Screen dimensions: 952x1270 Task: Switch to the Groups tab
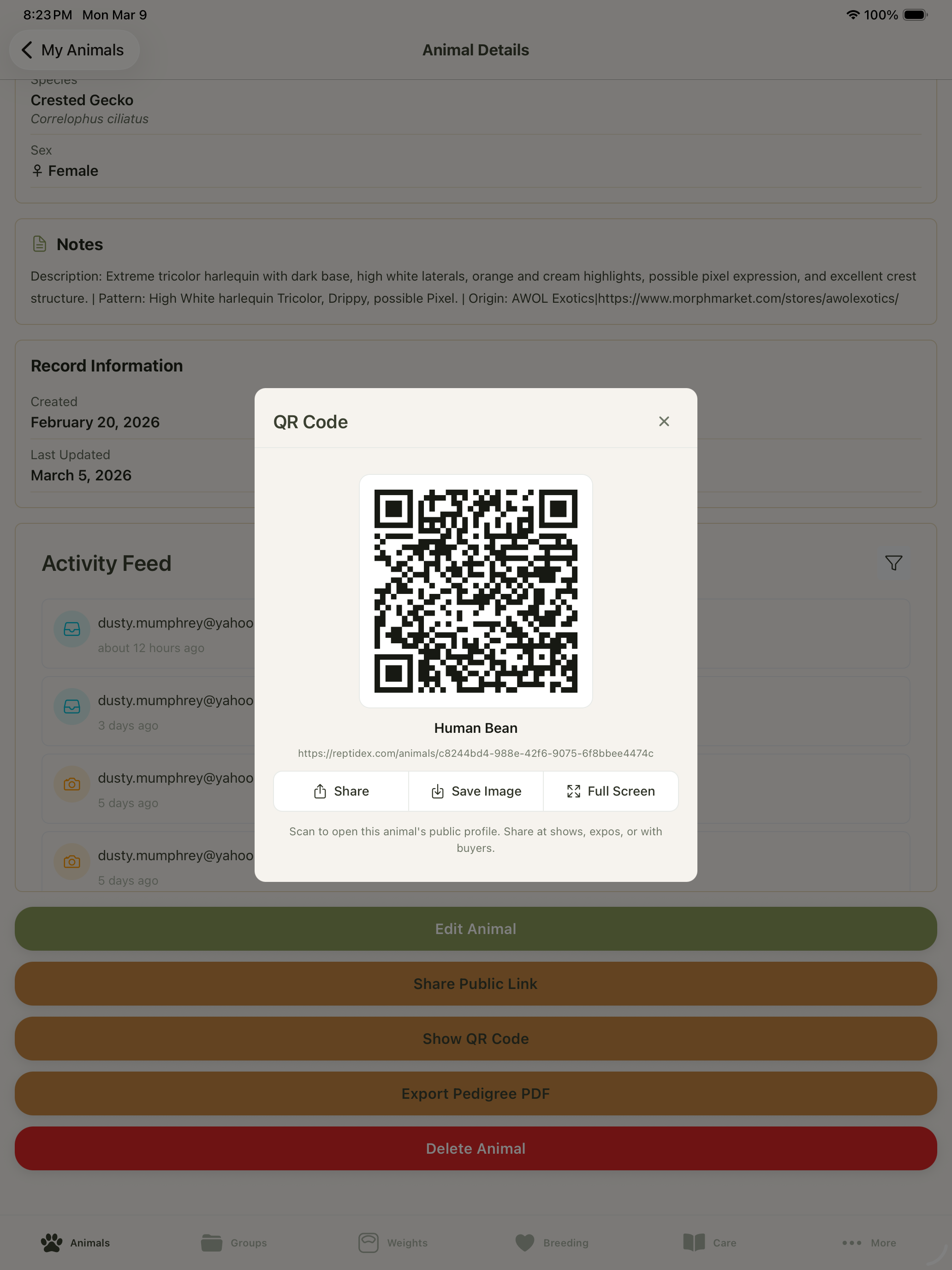(x=233, y=1242)
